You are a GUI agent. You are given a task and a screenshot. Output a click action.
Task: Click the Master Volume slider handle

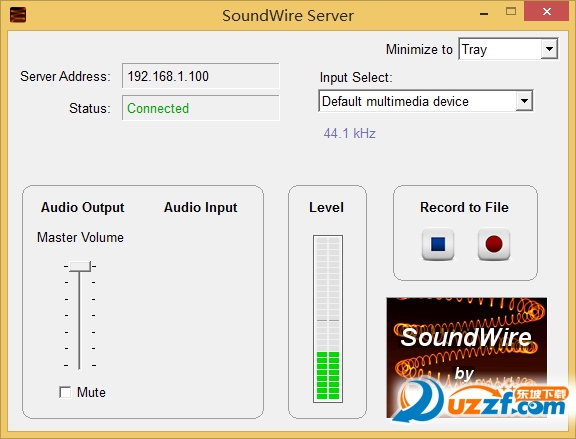(x=80, y=266)
